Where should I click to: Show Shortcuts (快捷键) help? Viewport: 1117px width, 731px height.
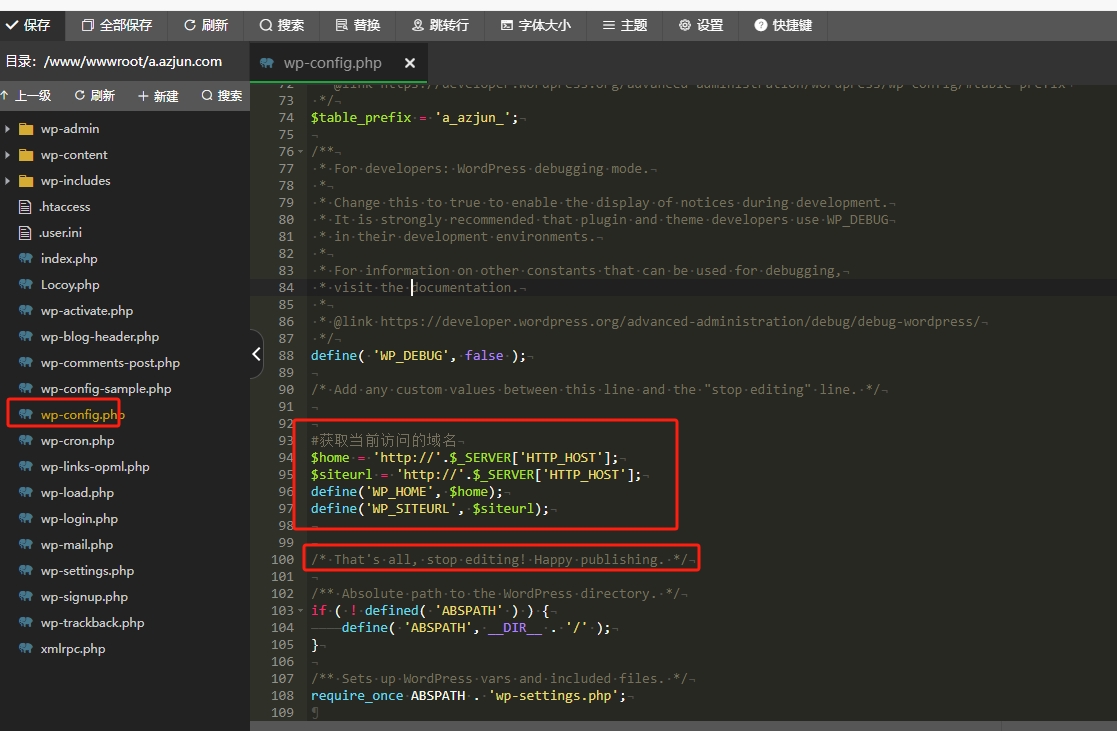pos(783,25)
